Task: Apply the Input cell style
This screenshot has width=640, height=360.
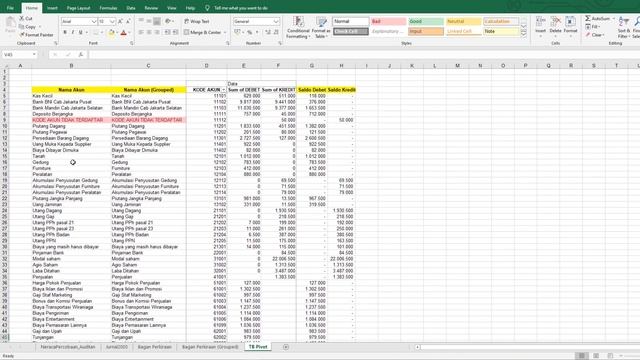Action: (426, 31)
